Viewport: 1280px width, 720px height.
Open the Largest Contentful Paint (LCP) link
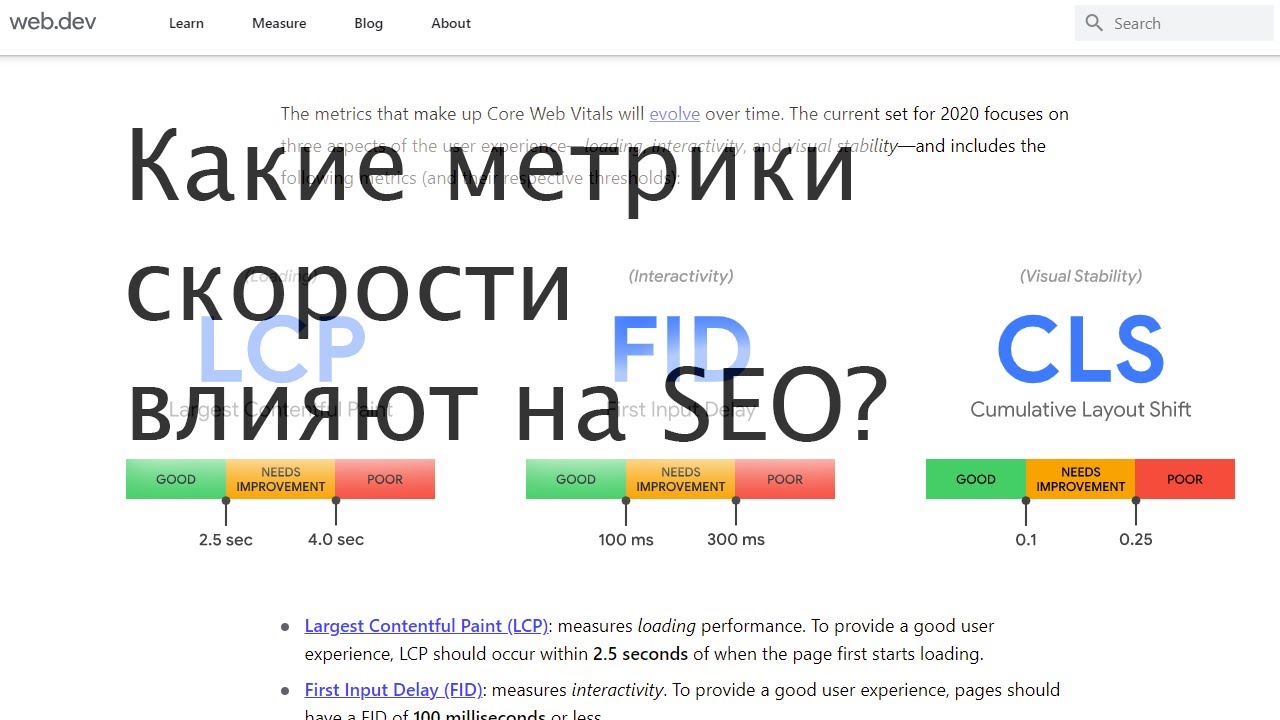pos(427,626)
